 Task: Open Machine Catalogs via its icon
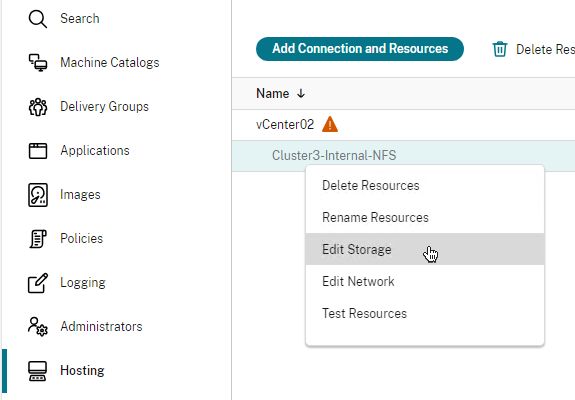click(x=37, y=63)
